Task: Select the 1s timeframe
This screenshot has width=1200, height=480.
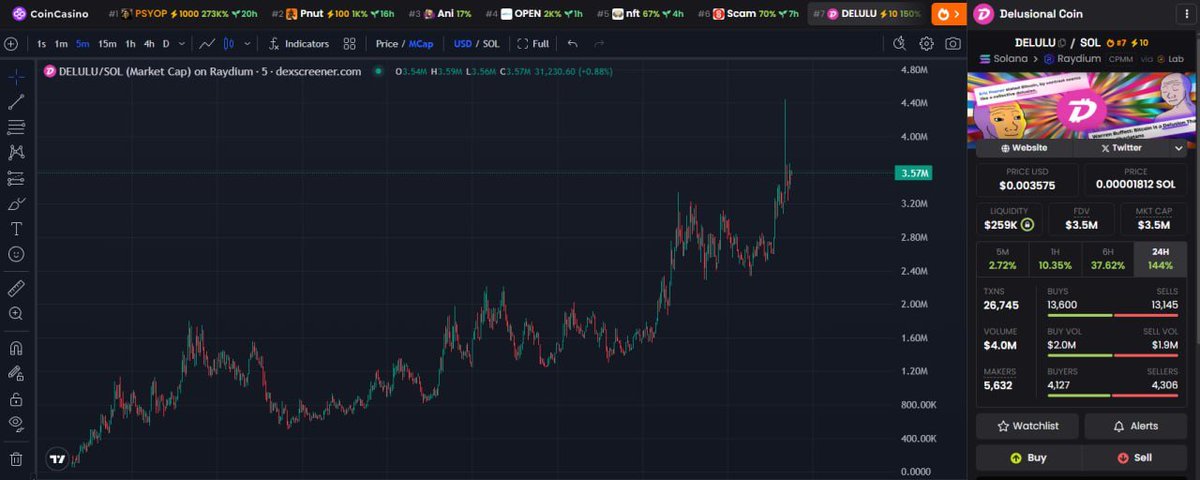Action: coord(42,44)
